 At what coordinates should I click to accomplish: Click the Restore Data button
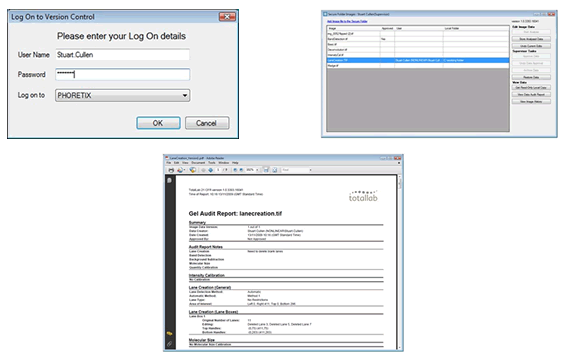[531, 77]
